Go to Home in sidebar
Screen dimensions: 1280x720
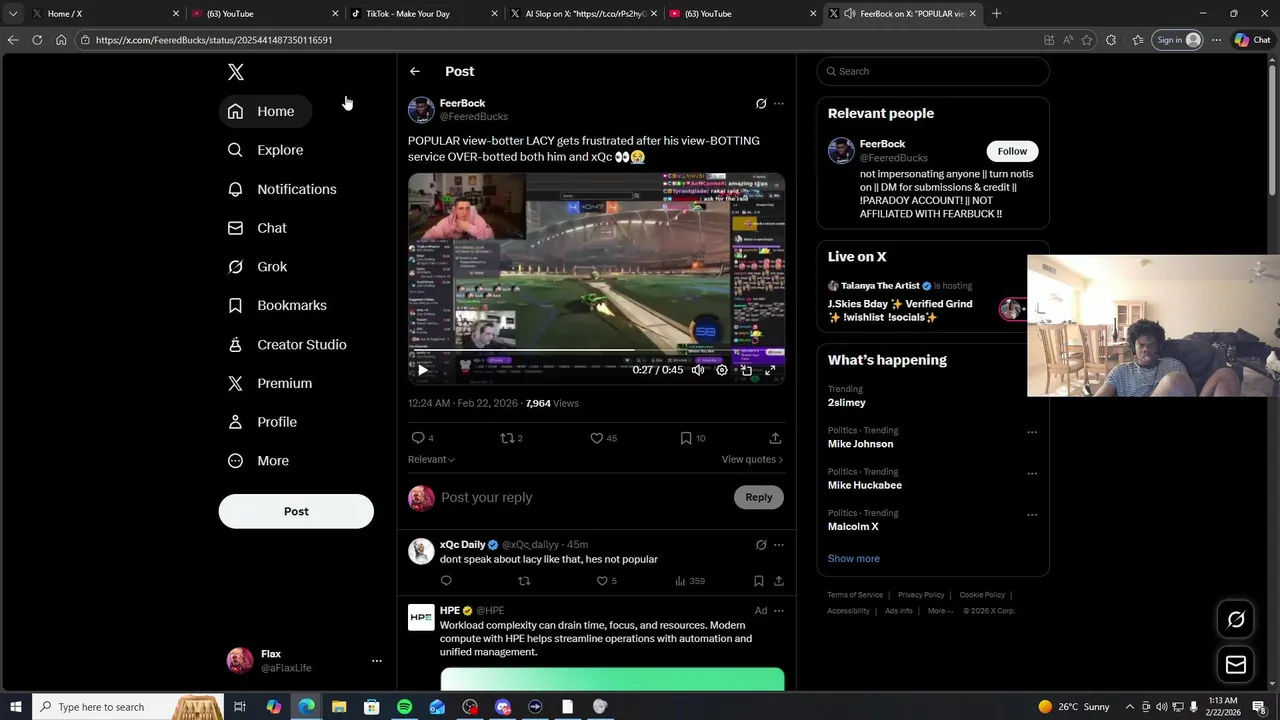265,111
